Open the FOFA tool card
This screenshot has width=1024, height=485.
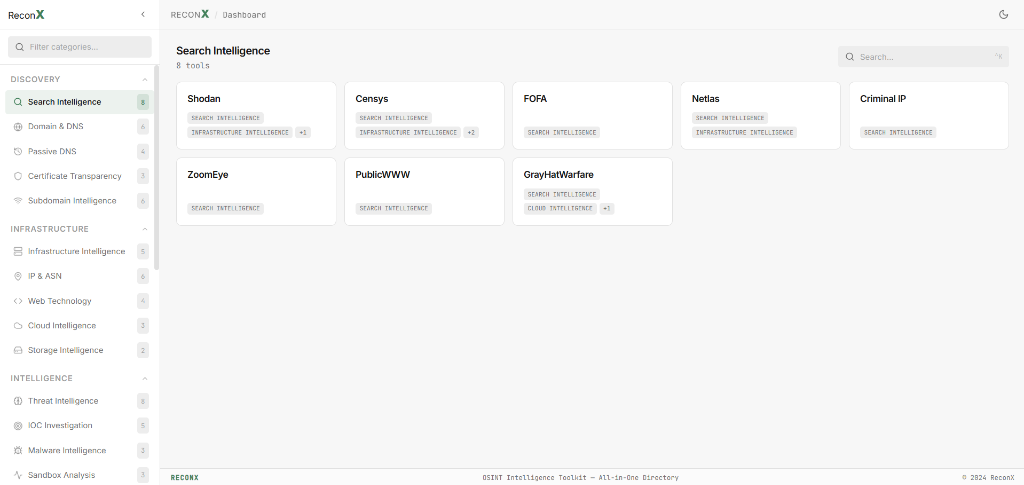[592, 116]
